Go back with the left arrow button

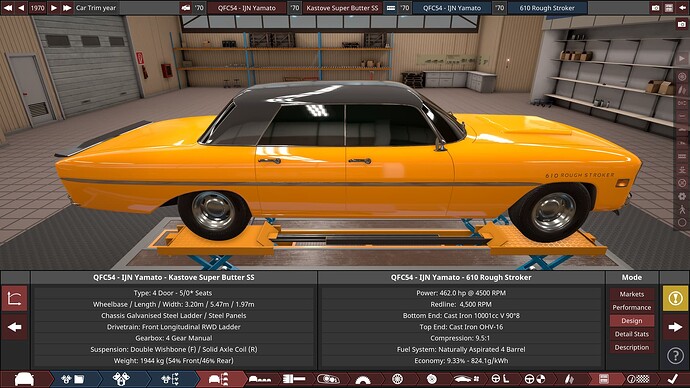[x=15, y=327]
